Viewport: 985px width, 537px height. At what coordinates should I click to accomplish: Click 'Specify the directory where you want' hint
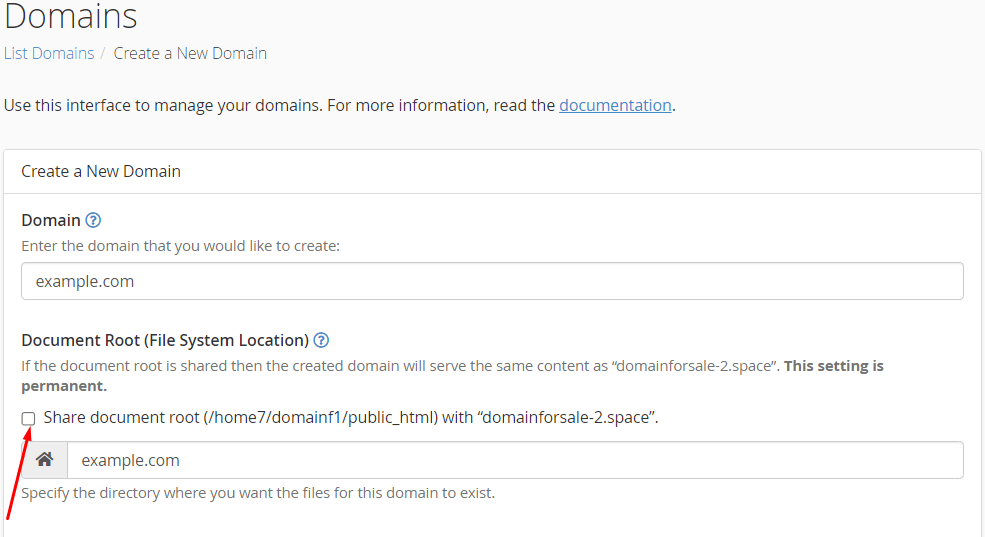click(258, 493)
